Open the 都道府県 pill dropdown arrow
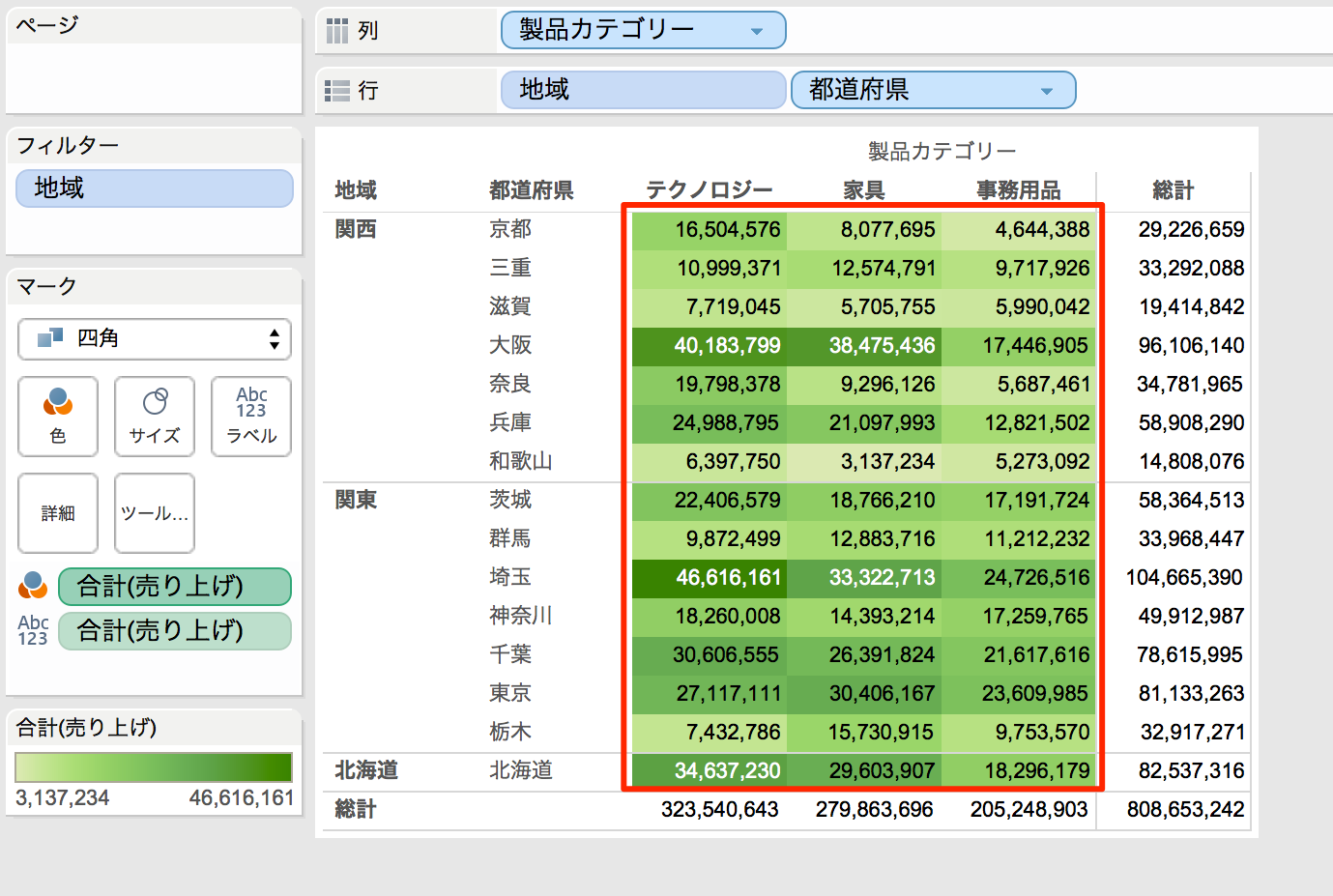 1047,90
